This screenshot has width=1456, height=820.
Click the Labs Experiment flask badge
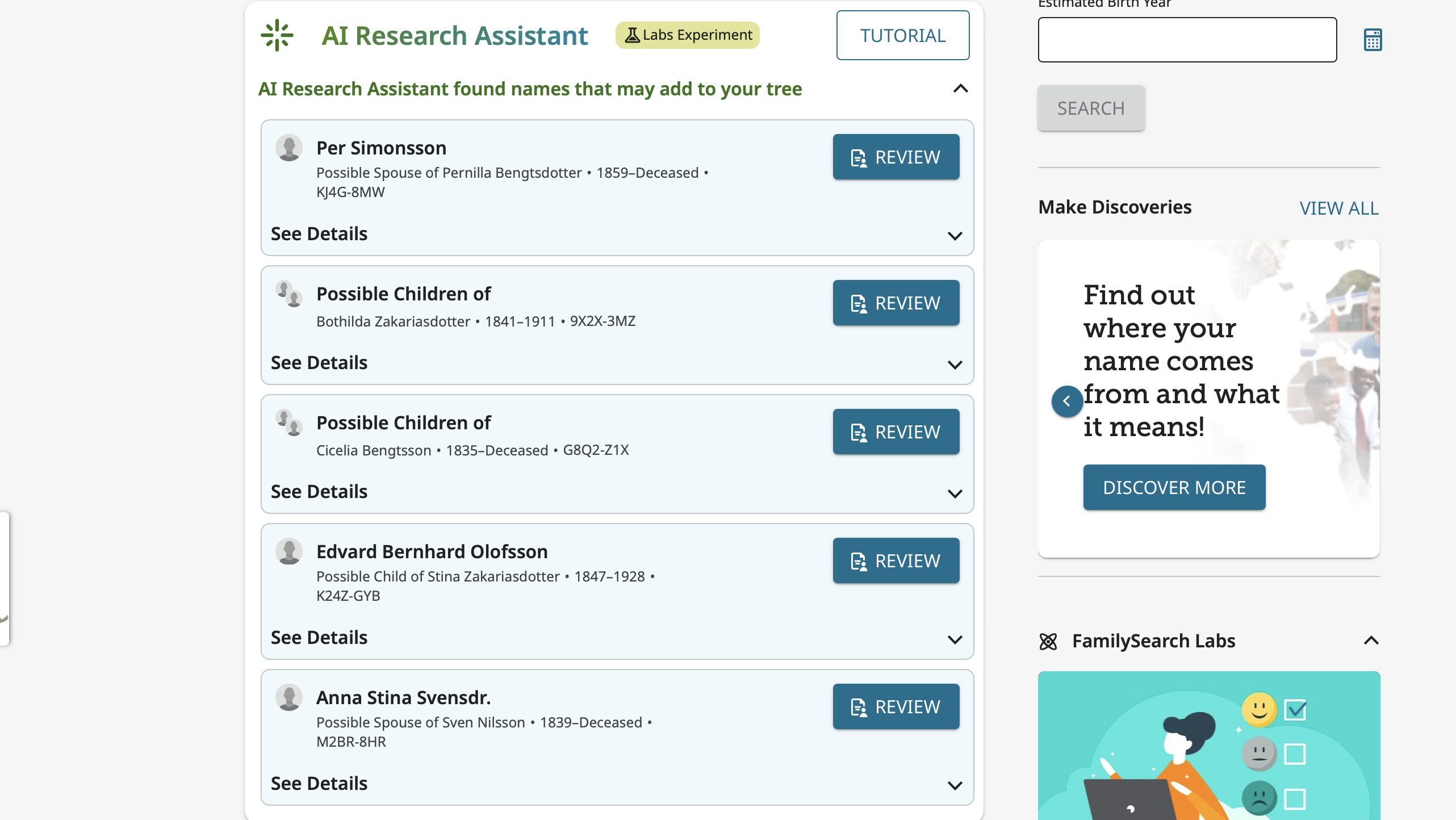point(687,35)
